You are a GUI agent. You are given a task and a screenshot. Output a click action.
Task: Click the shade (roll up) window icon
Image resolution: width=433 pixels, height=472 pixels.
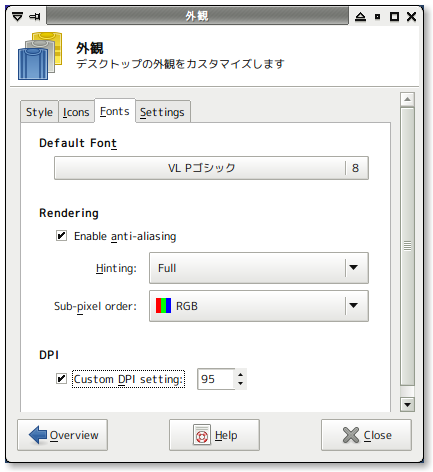[360, 16]
